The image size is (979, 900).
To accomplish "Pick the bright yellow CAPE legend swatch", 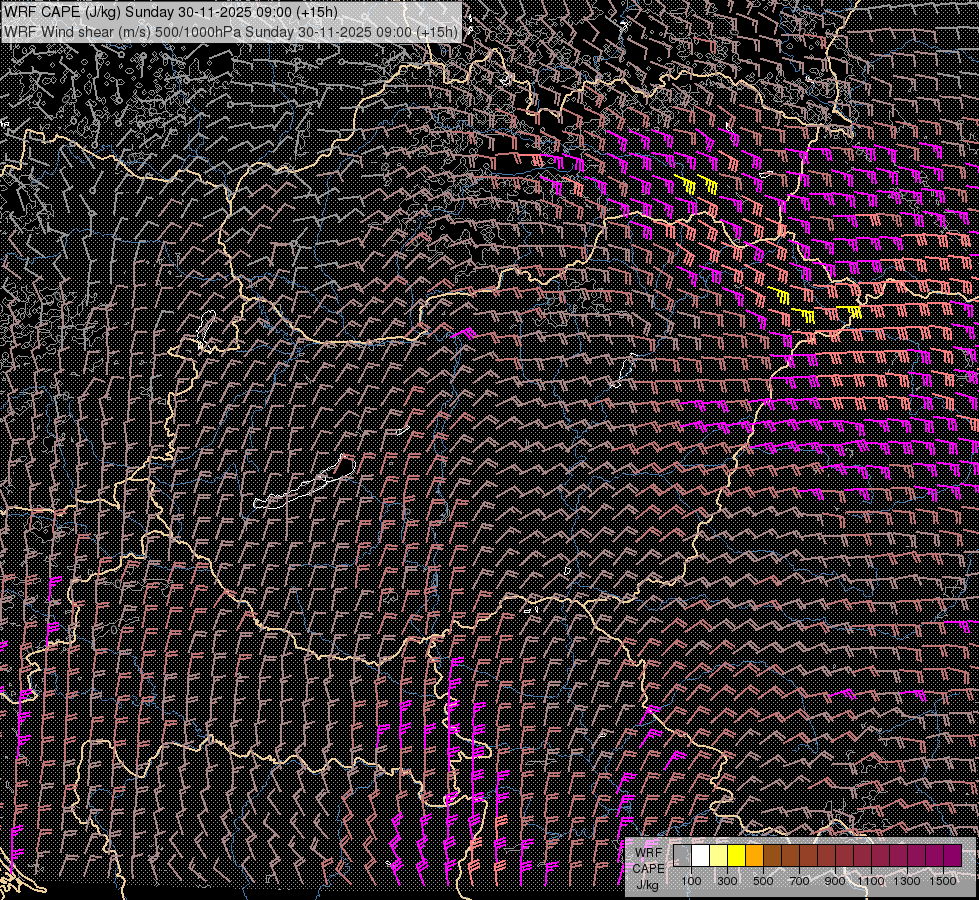I will click(x=737, y=855).
